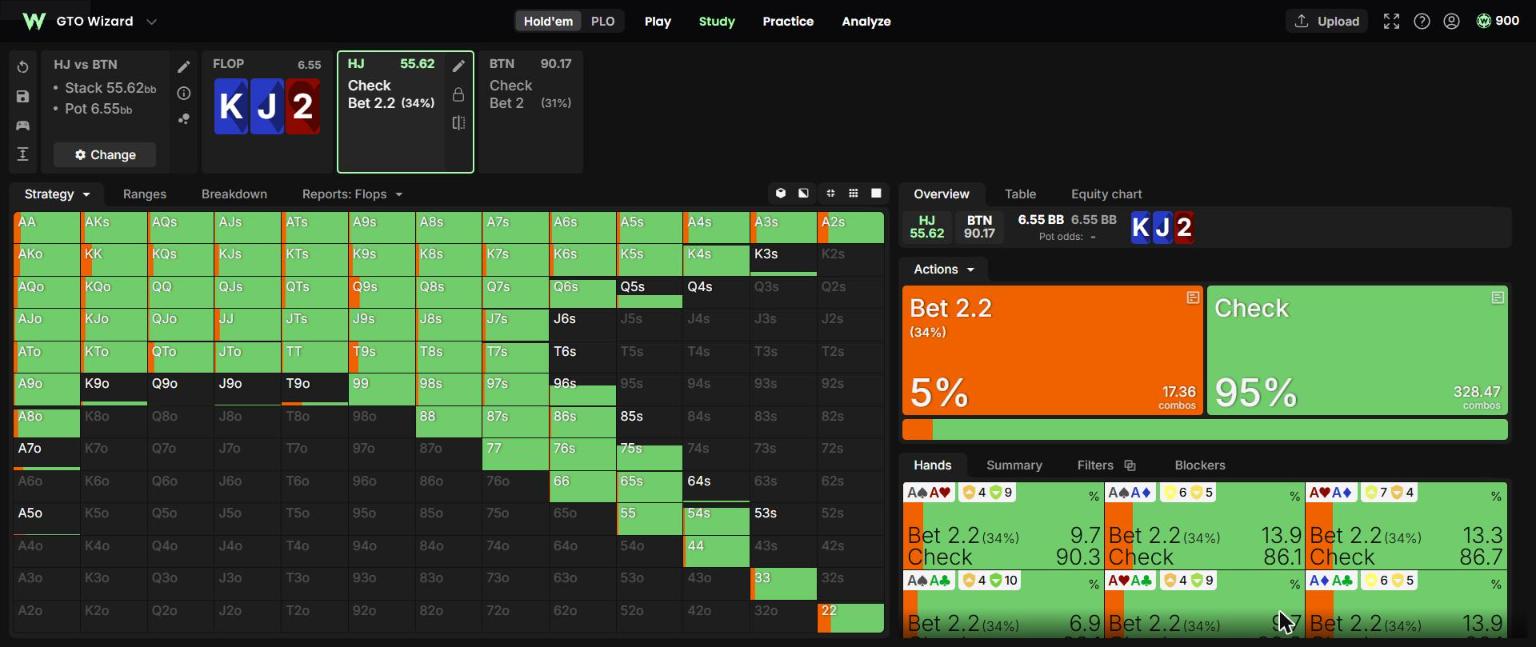1536x647 pixels.
Task: Open the info icon beside the Stack line
Action: (184, 93)
